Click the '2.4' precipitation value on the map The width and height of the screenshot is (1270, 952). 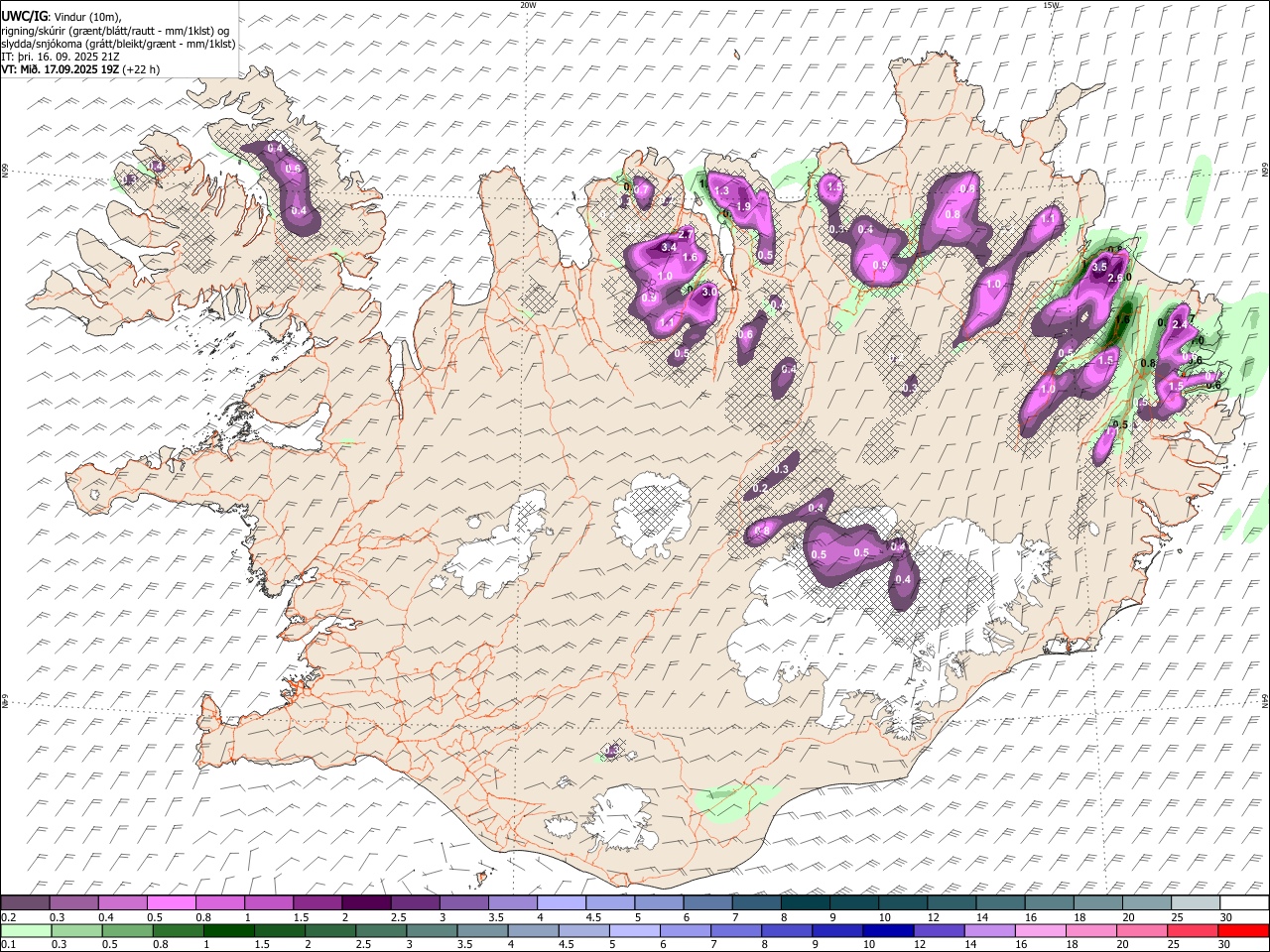pos(1181,324)
